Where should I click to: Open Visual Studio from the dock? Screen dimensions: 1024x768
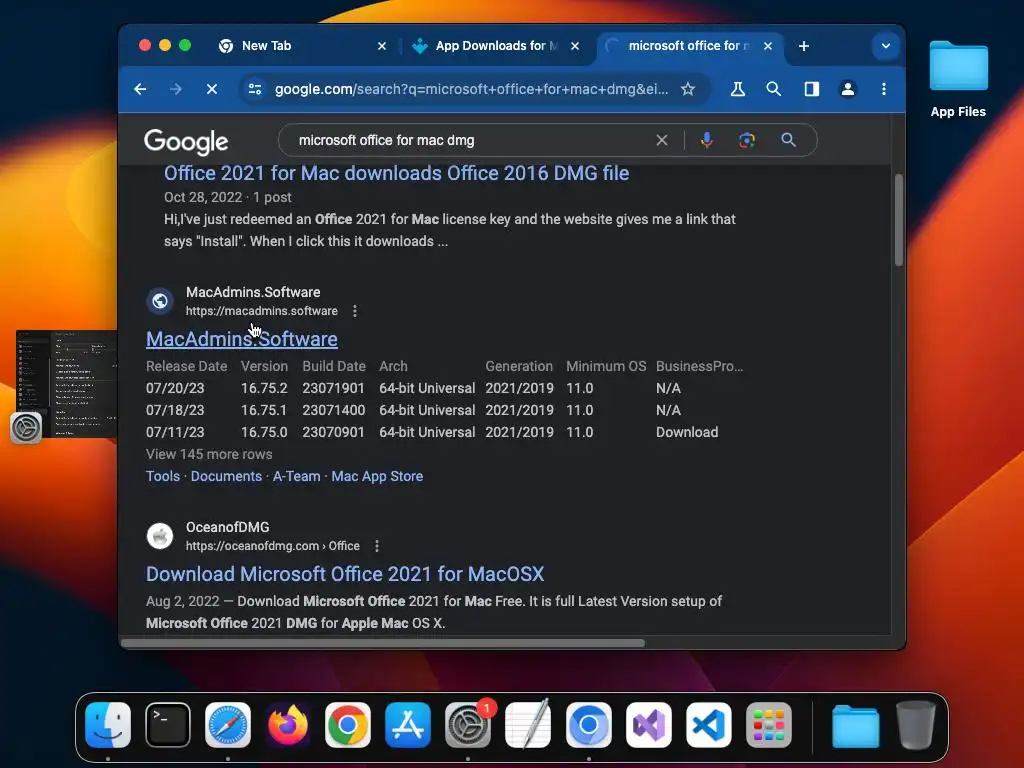pos(648,725)
